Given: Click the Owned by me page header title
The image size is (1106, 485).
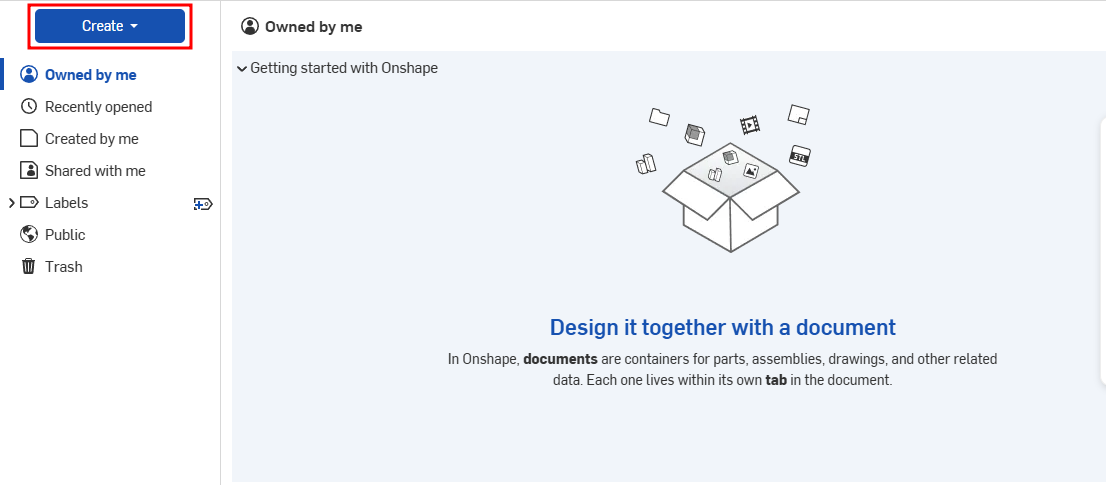Looking at the screenshot, I should click(313, 27).
